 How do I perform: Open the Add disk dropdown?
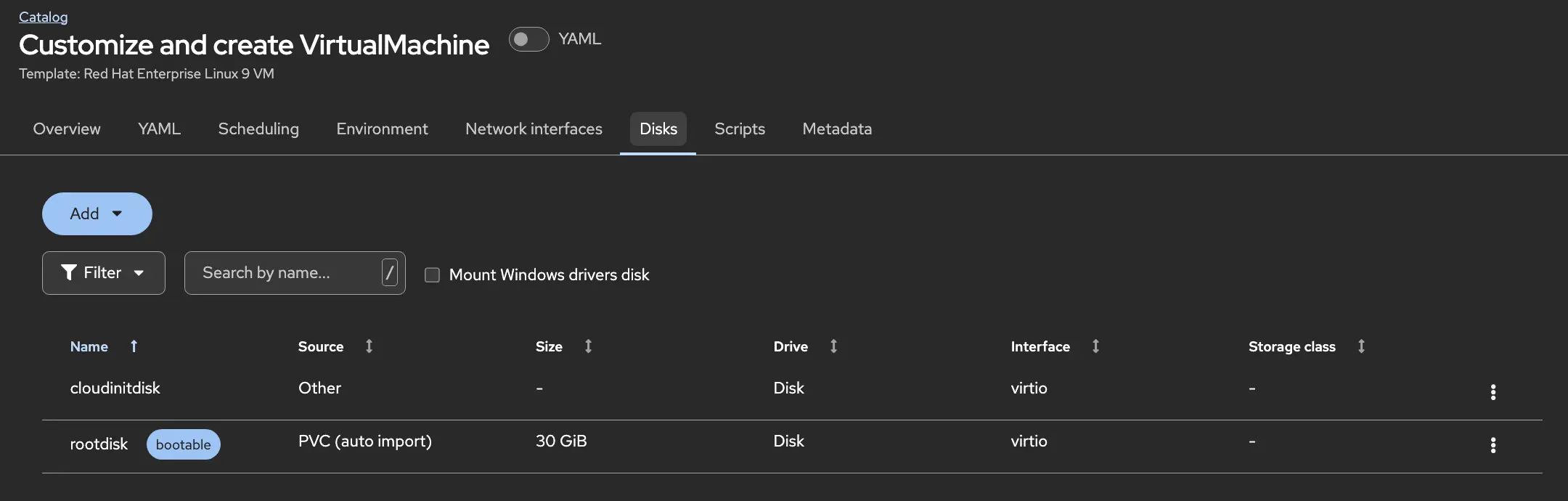coord(97,213)
